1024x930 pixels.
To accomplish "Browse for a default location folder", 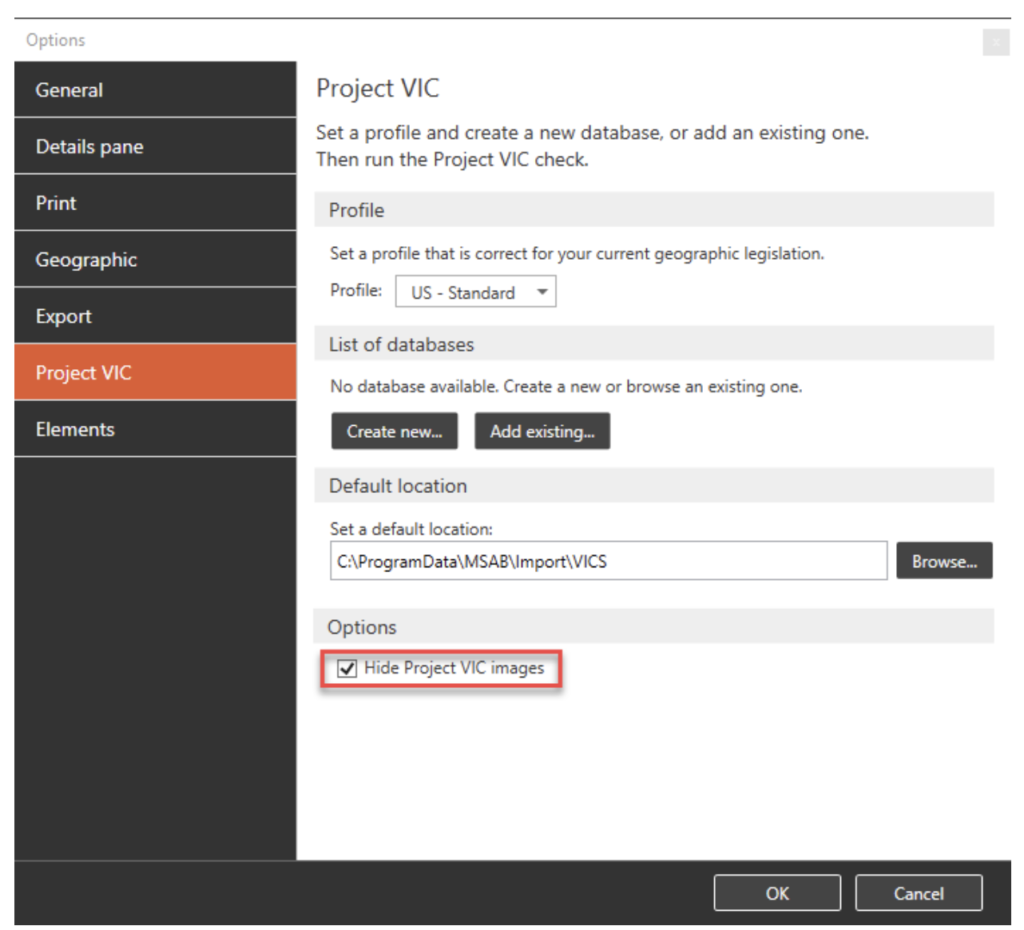I will (944, 560).
